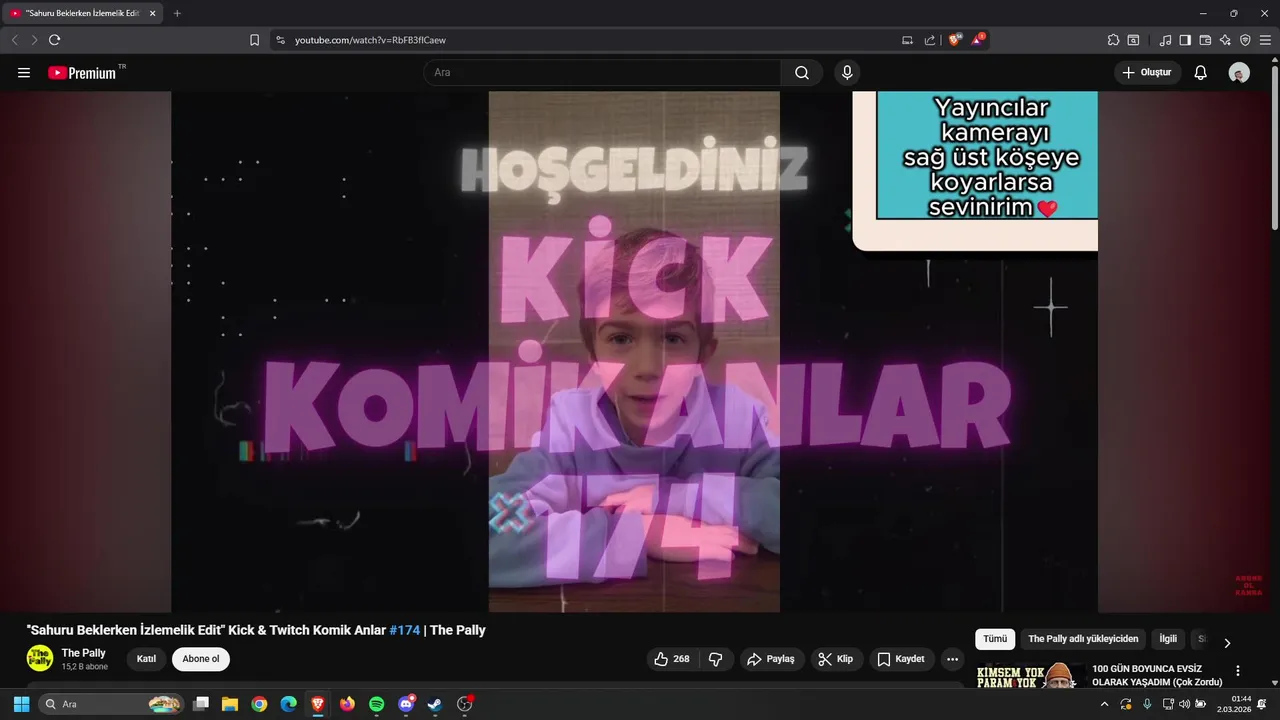
Task: Open the recommended video thumbnail
Action: coord(1031,675)
